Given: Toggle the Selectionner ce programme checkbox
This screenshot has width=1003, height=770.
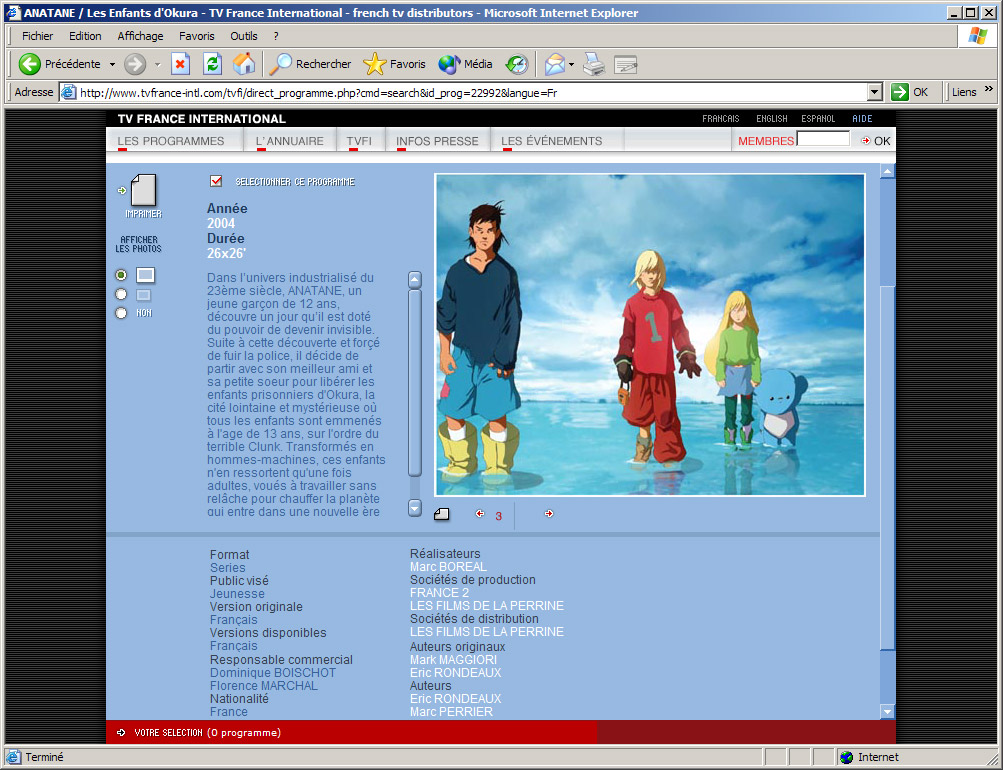Looking at the screenshot, I should [216, 181].
